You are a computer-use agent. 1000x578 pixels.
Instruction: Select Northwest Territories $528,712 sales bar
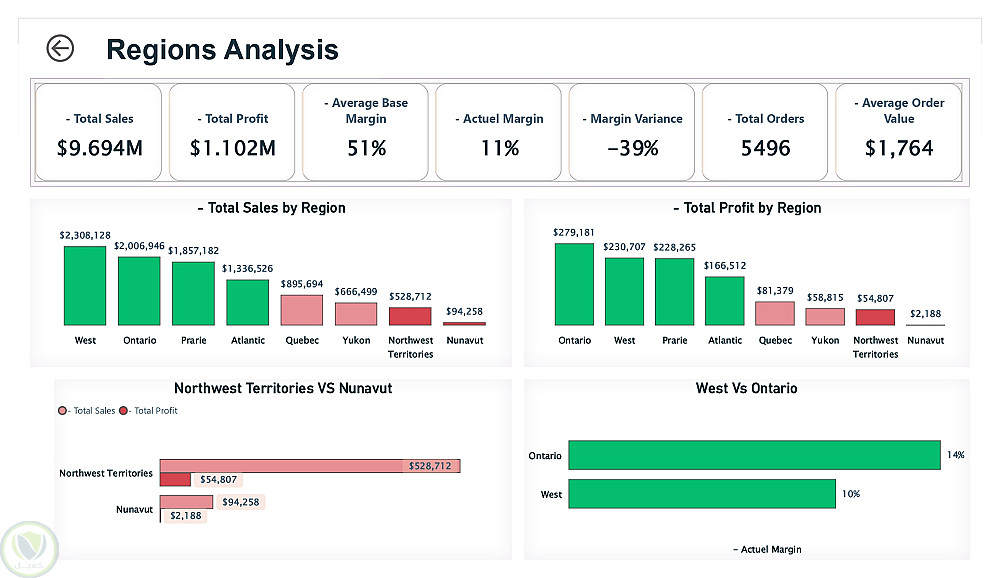point(310,466)
